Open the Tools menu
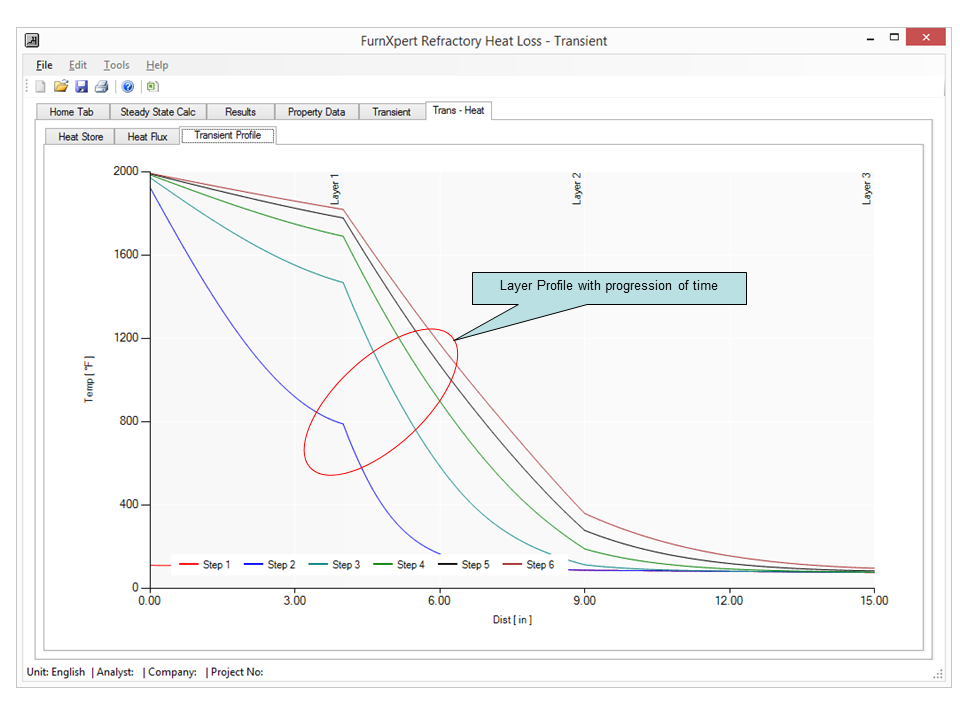The width and height of the screenshot is (960, 720). pos(116,65)
